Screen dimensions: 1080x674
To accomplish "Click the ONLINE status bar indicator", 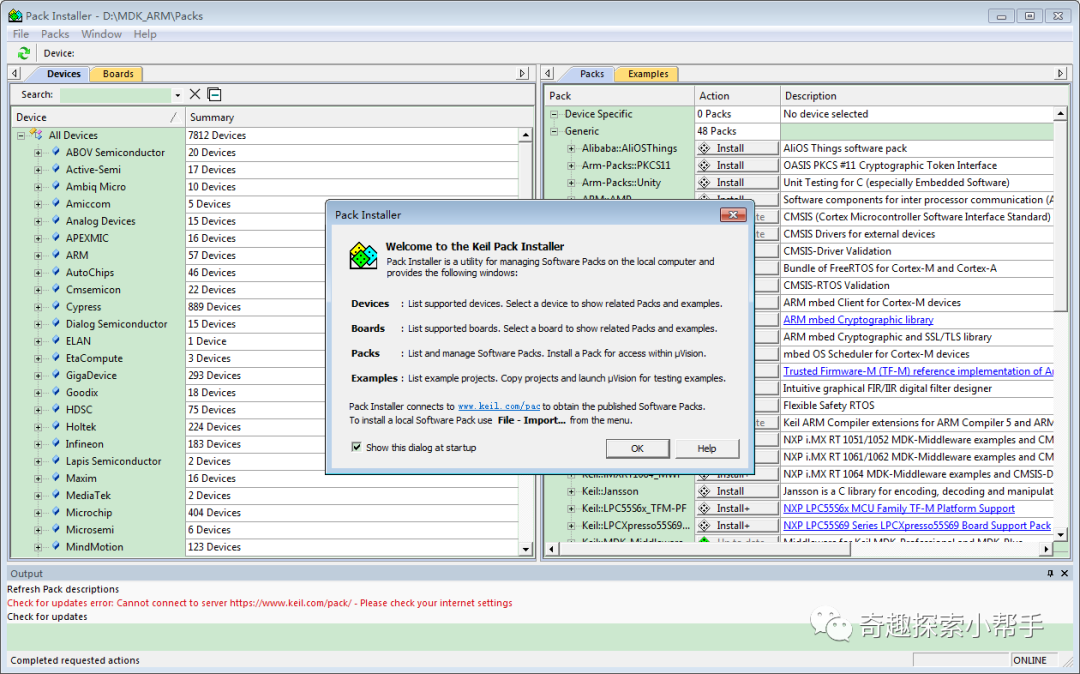I will click(x=1030, y=660).
